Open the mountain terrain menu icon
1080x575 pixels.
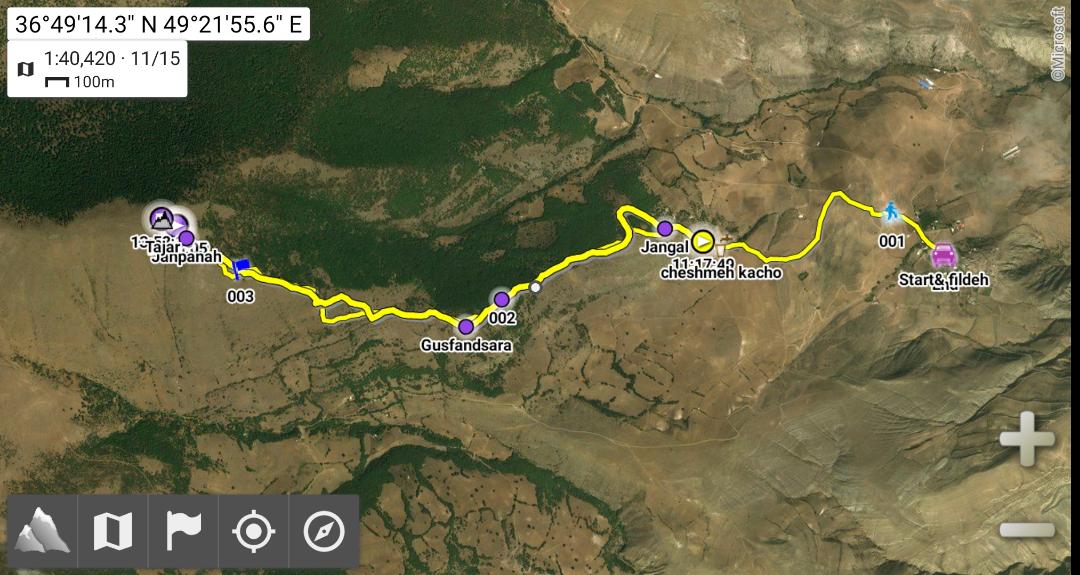click(43, 531)
